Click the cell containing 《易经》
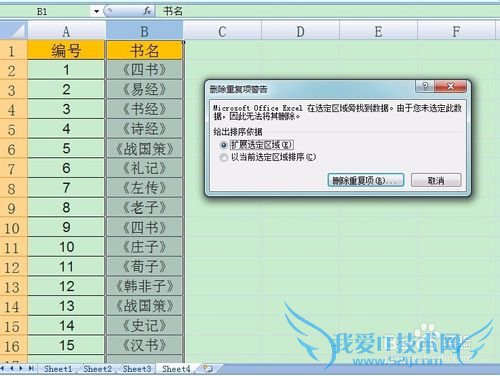Viewport: 500px width, 376px height. coord(144,89)
